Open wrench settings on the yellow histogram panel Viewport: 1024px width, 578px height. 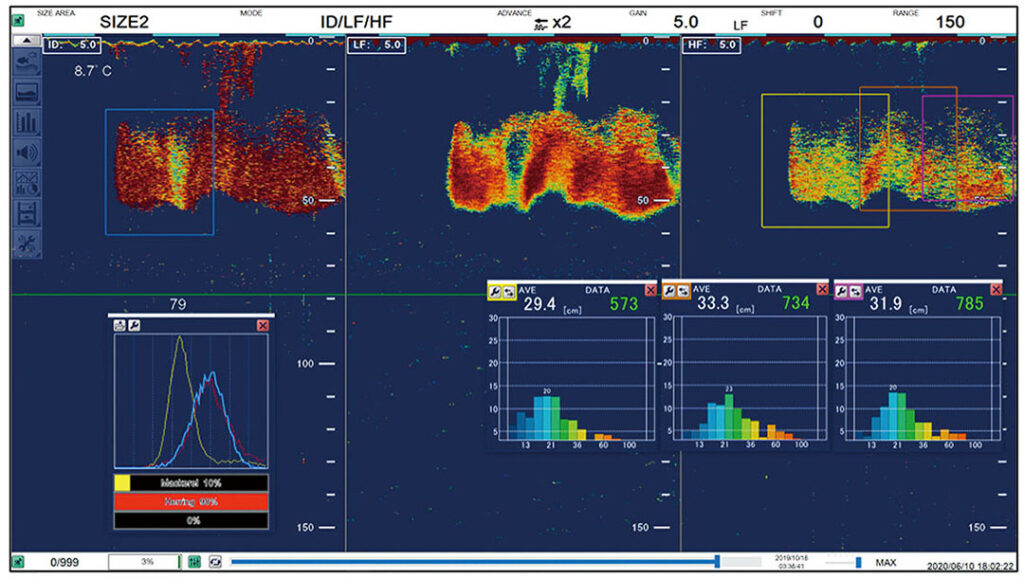[x=495, y=290]
